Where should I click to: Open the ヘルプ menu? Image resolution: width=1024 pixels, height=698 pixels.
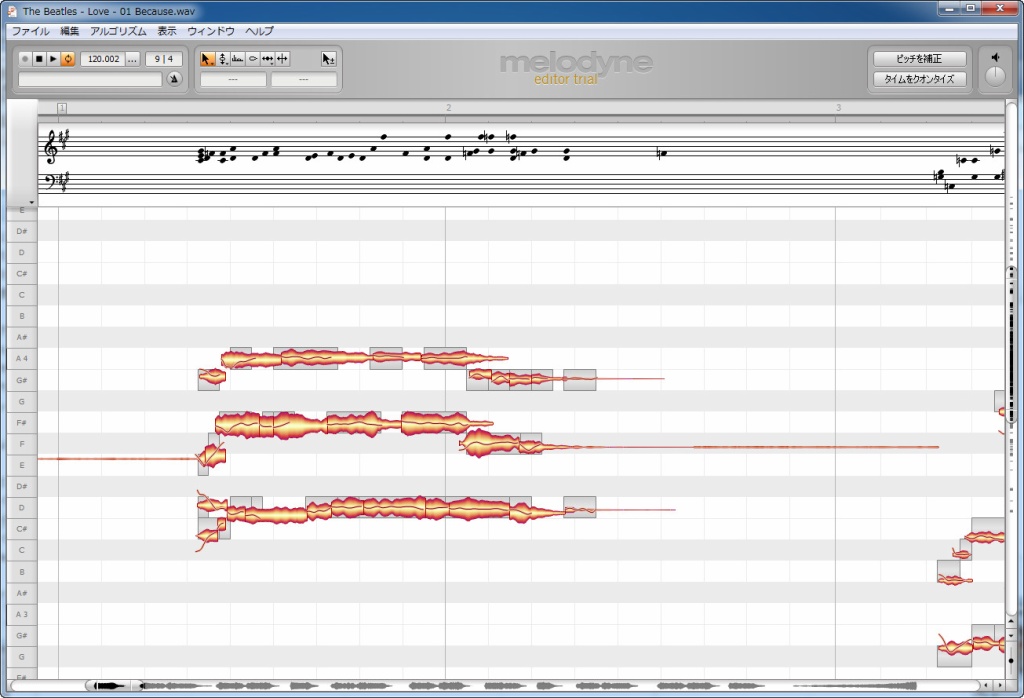coord(259,31)
